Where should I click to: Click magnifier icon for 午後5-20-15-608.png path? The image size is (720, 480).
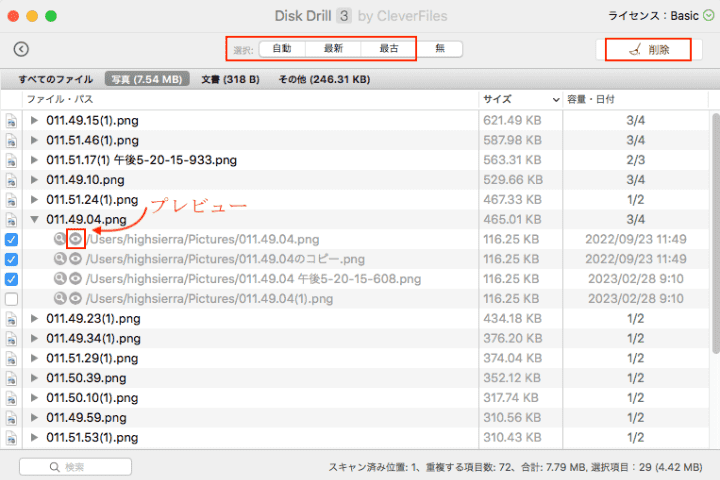60,279
